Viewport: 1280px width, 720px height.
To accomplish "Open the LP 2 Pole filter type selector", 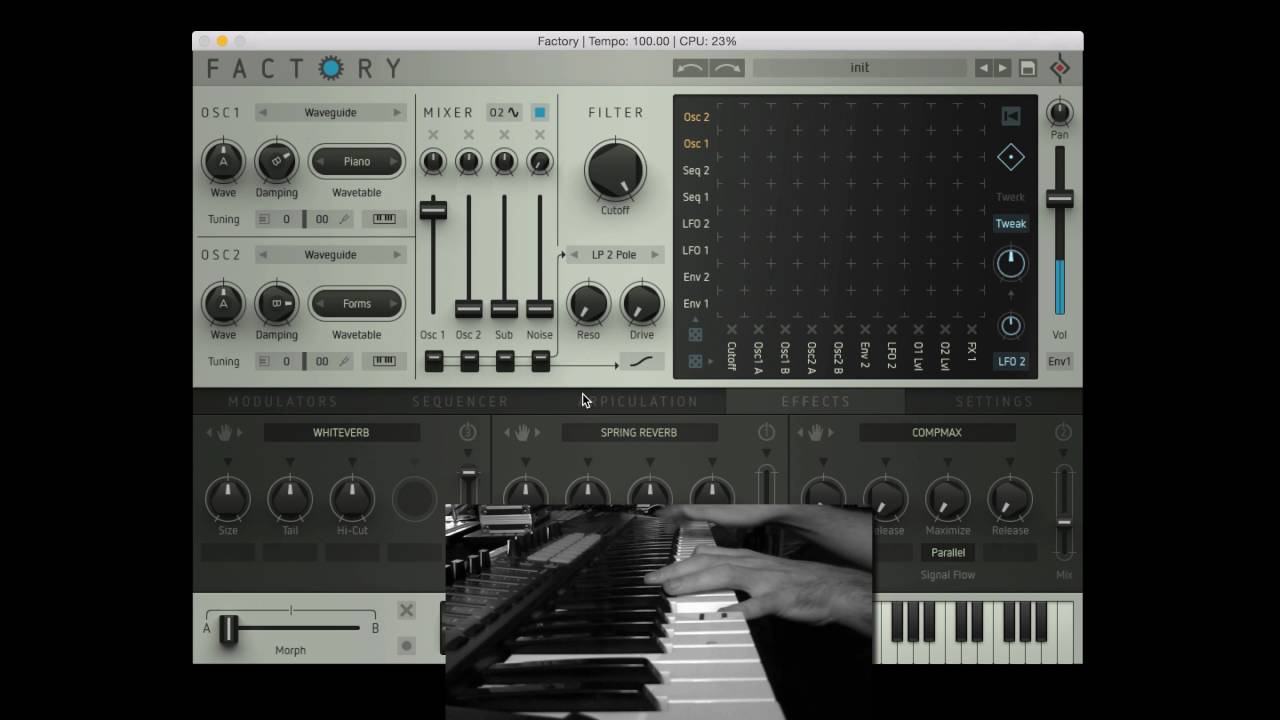I will pyautogui.click(x=614, y=255).
